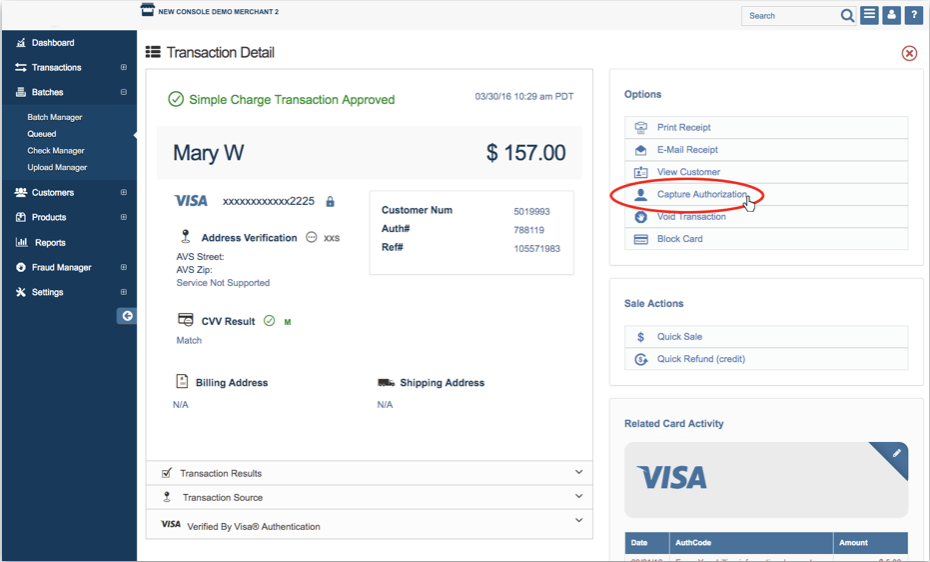This screenshot has width=930, height=562.
Task: Open the user profile icon
Action: point(891,16)
